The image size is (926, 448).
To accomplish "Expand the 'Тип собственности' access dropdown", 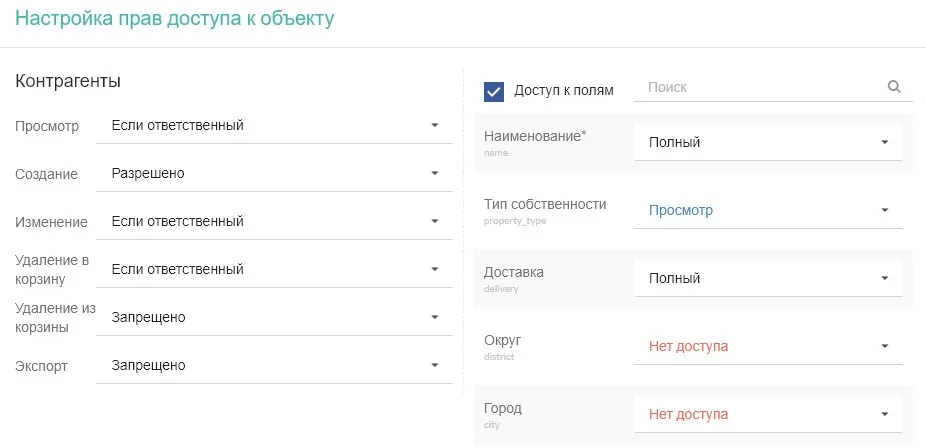I will tap(767, 210).
